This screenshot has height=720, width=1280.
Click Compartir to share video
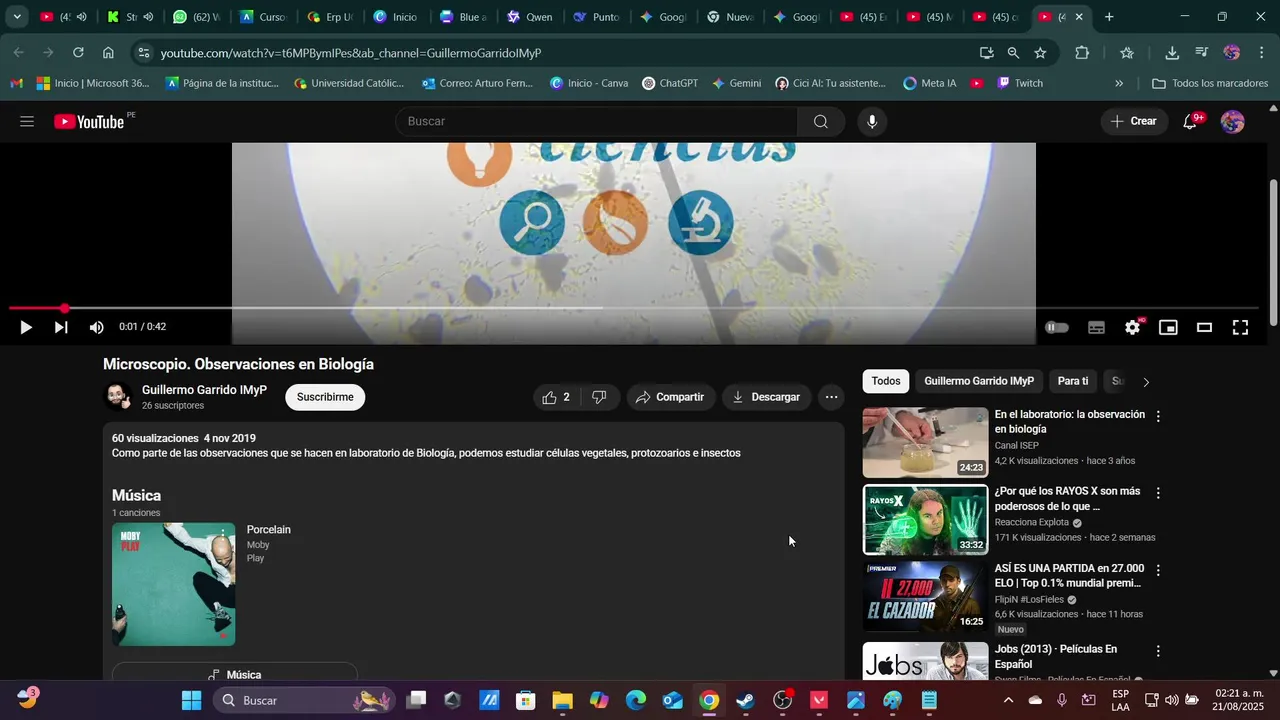tap(670, 397)
